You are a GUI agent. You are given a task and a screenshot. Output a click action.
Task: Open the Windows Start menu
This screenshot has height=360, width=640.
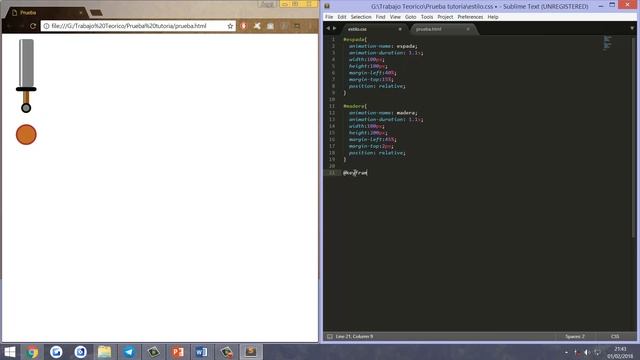pyautogui.click(x=9, y=352)
